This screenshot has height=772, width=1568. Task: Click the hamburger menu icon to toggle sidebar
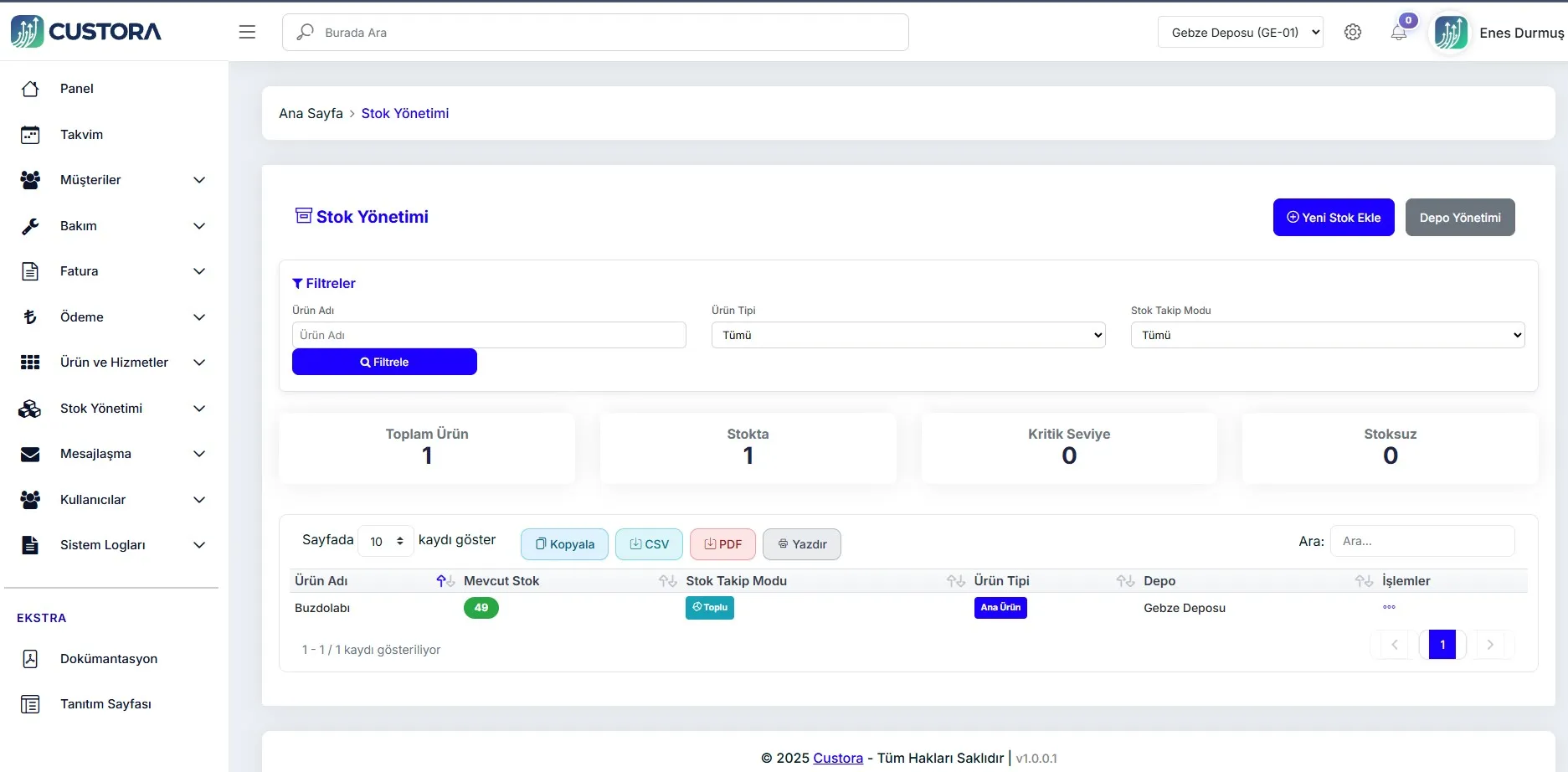point(247,32)
